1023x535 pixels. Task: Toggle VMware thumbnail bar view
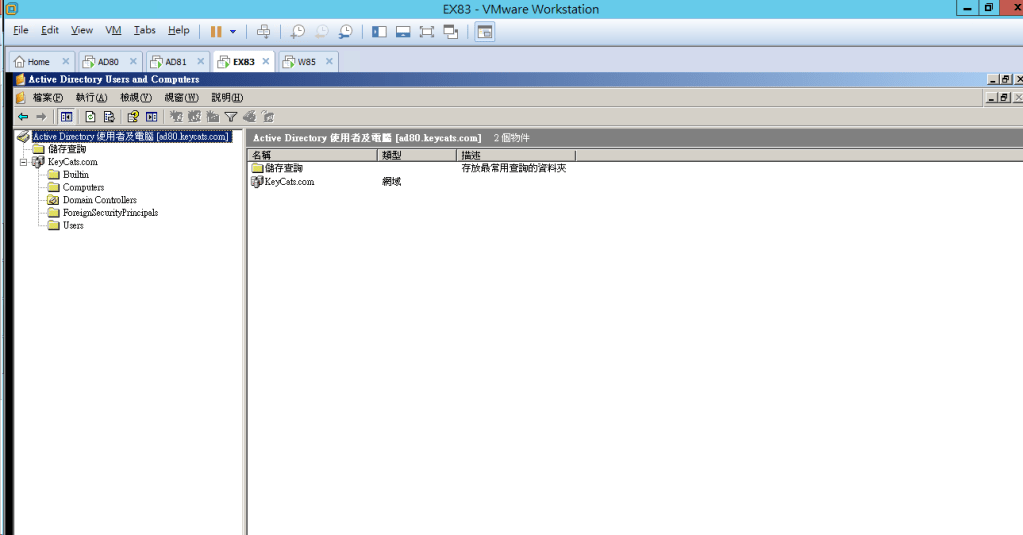coord(403,31)
